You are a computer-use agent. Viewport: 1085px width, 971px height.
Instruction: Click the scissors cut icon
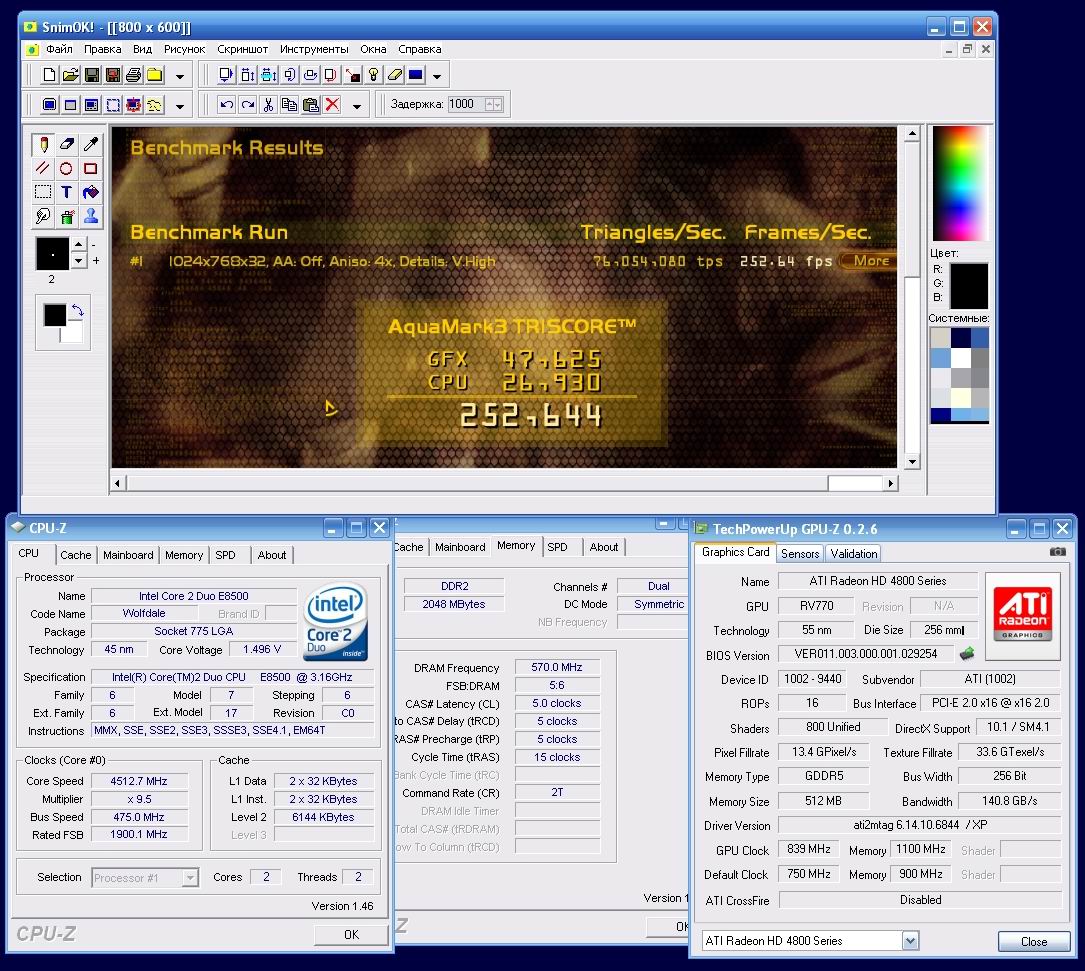coord(268,105)
